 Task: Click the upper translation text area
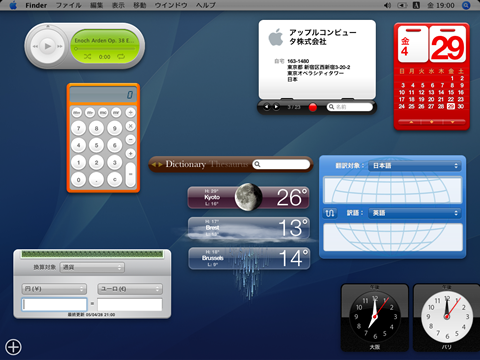point(392,190)
